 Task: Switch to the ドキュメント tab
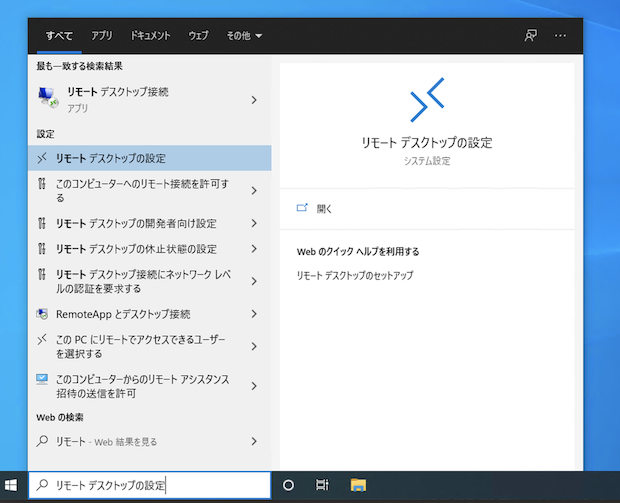pos(150,36)
